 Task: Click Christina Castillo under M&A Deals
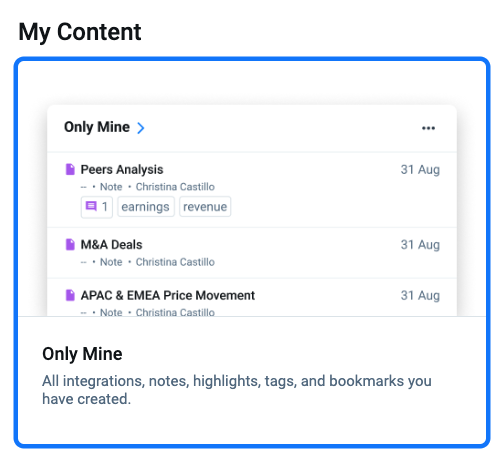point(175,262)
